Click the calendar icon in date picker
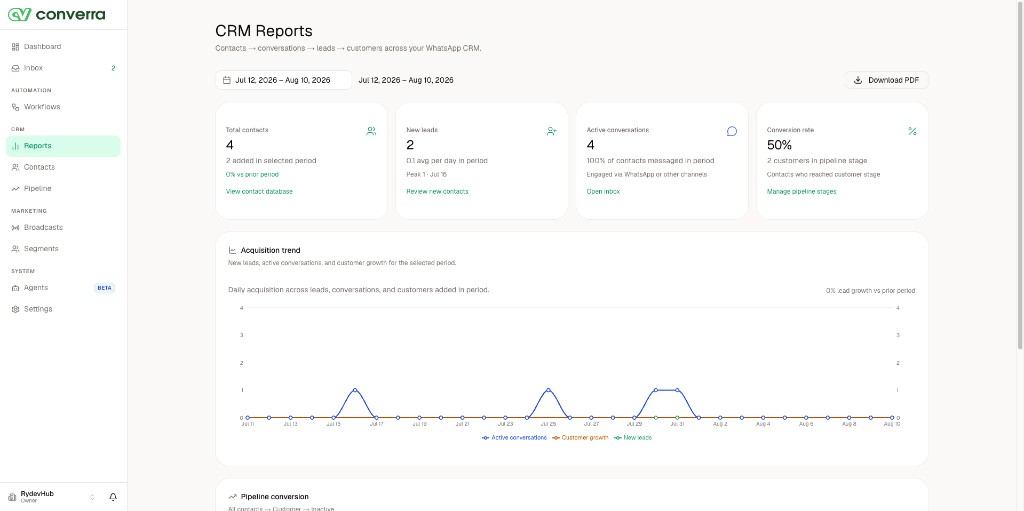The image size is (1024, 511). pos(227,80)
